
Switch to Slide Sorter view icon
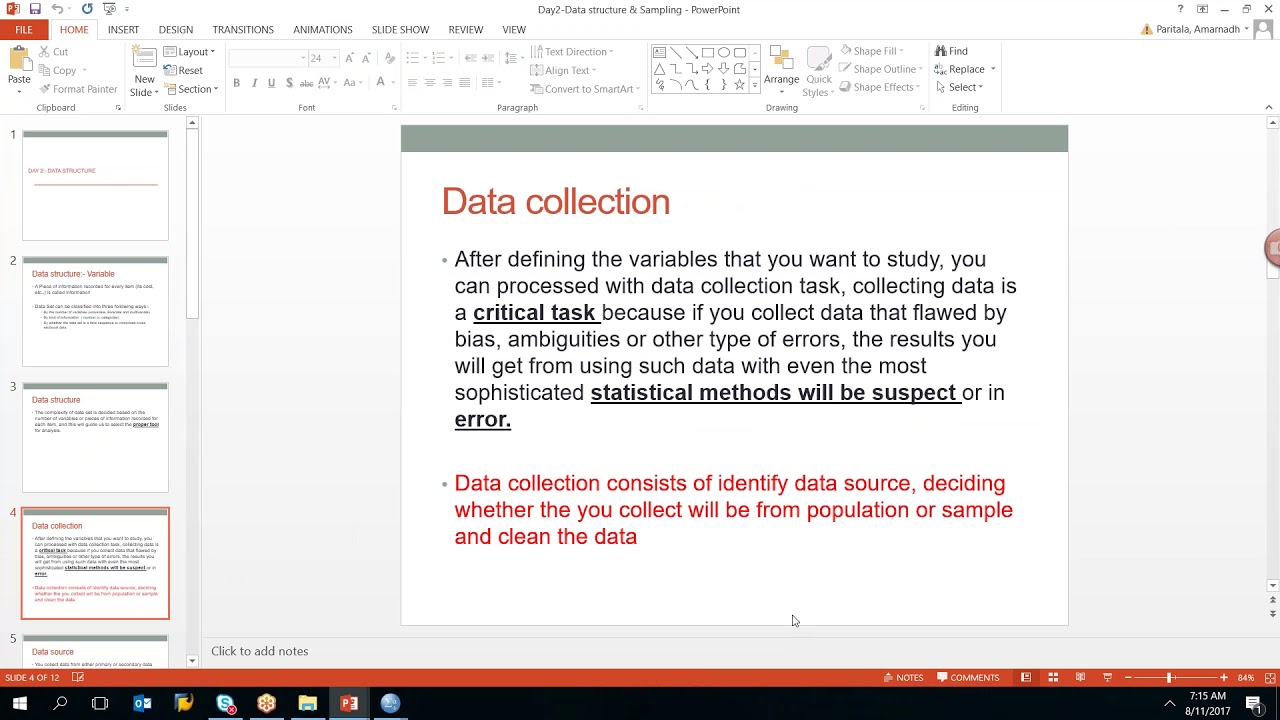click(1053, 678)
